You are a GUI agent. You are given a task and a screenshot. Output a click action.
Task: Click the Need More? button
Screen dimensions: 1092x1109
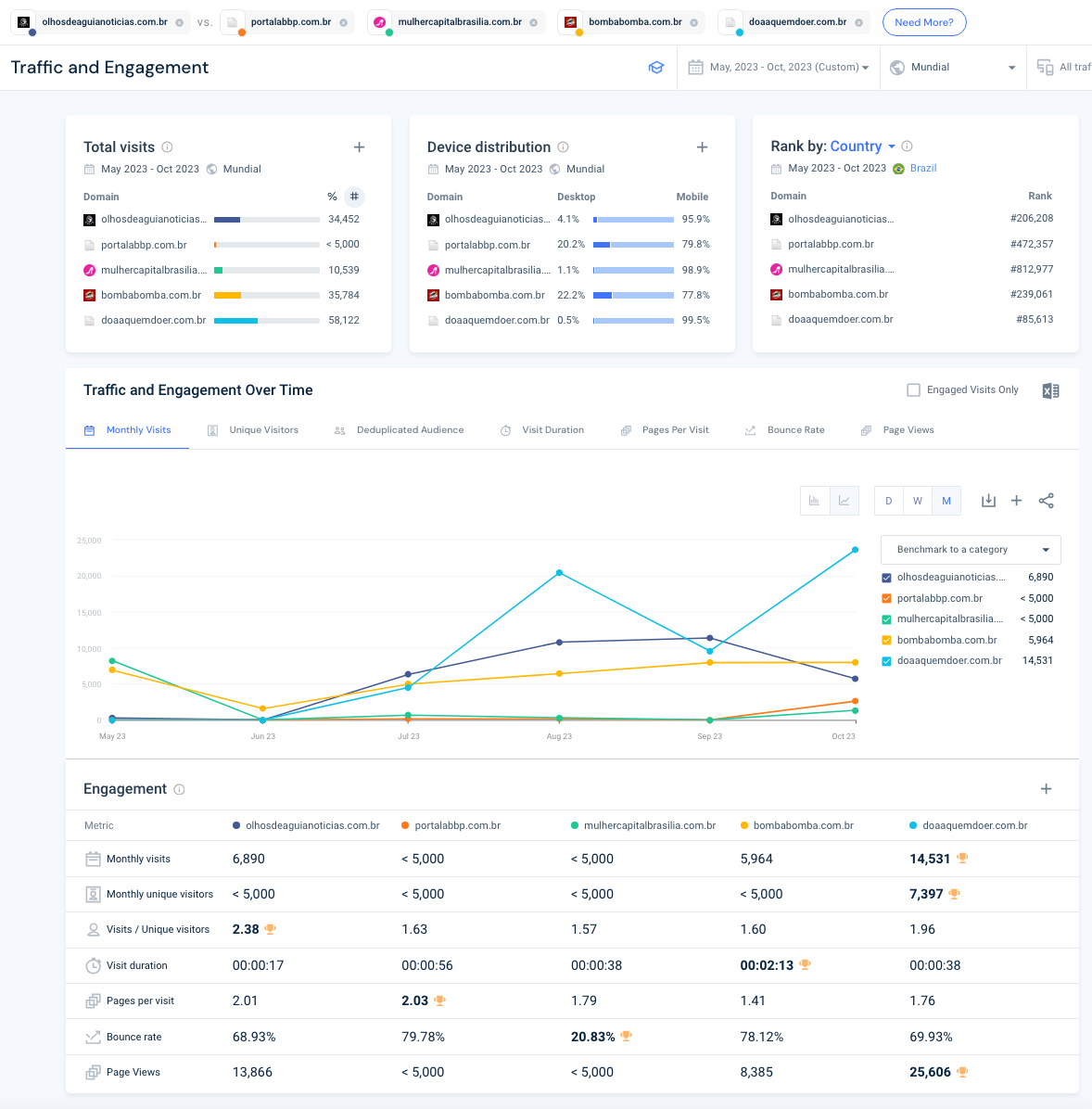[x=923, y=22]
